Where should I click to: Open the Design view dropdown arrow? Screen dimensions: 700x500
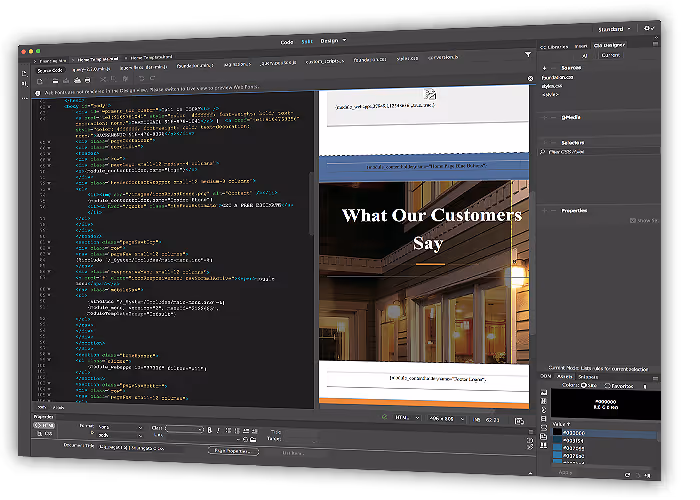pyautogui.click(x=344, y=40)
